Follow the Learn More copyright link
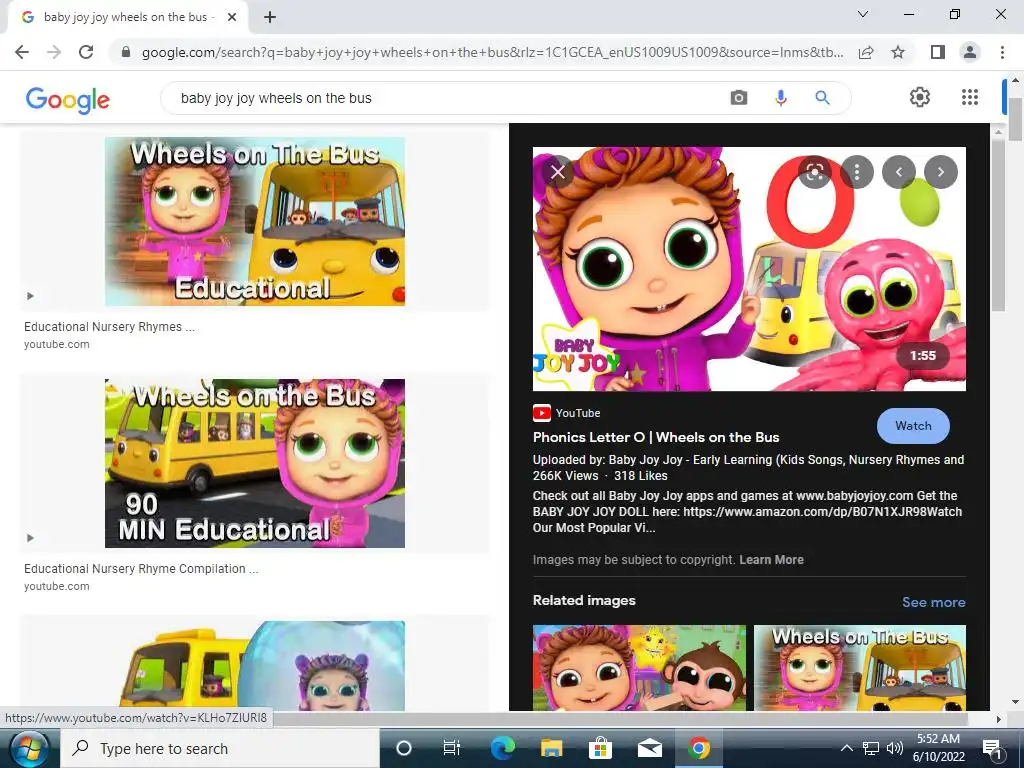Viewport: 1024px width, 768px height. click(x=771, y=560)
